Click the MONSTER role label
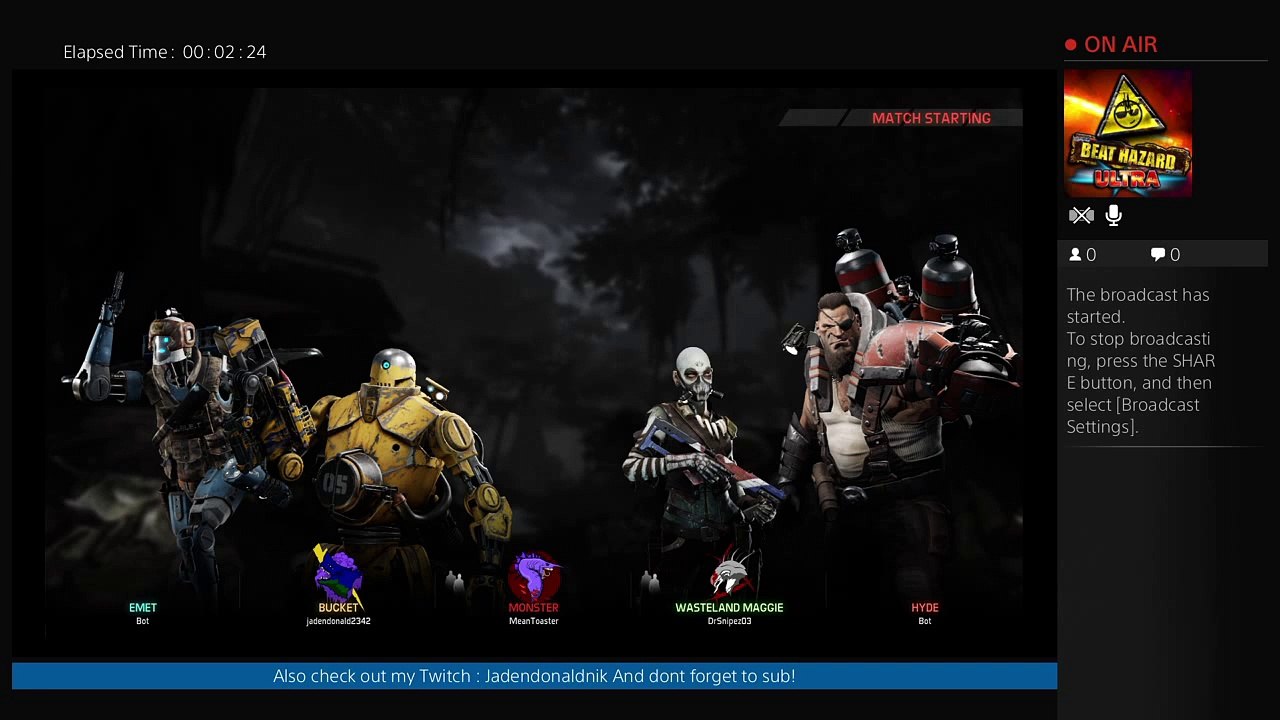 pyautogui.click(x=534, y=608)
